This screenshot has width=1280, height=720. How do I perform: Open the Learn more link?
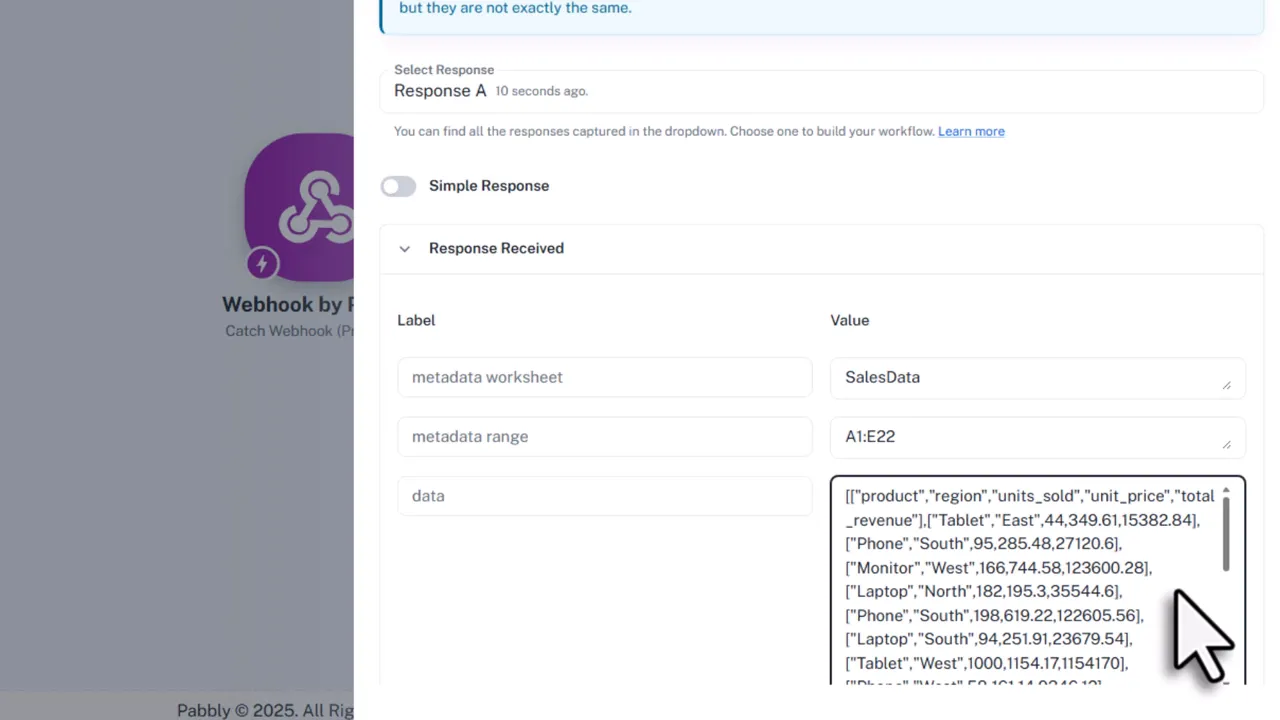(x=970, y=131)
